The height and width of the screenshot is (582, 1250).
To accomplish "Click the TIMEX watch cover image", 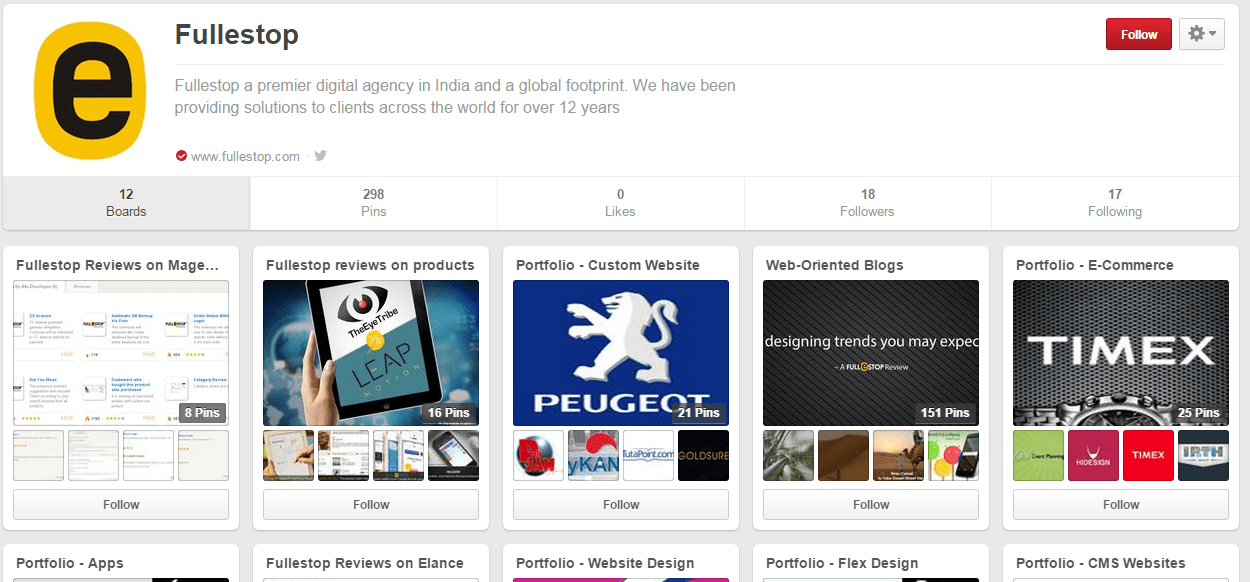I will tap(1121, 353).
